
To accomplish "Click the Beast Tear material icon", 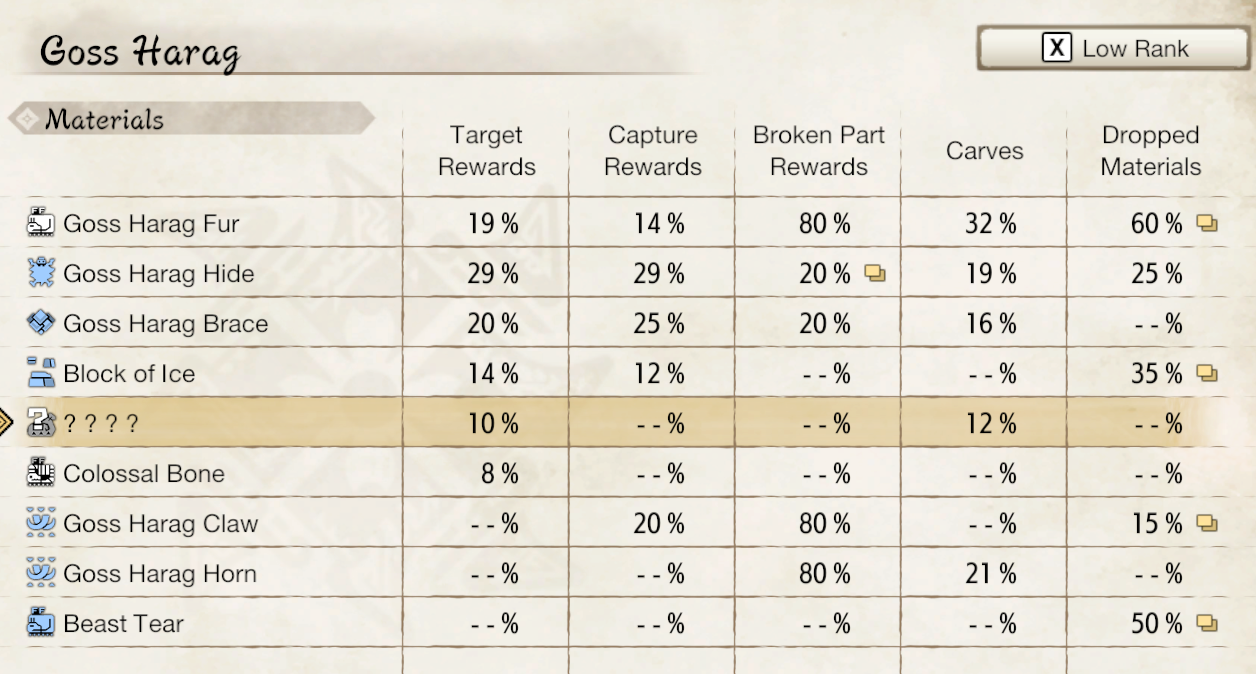I will point(40,623).
